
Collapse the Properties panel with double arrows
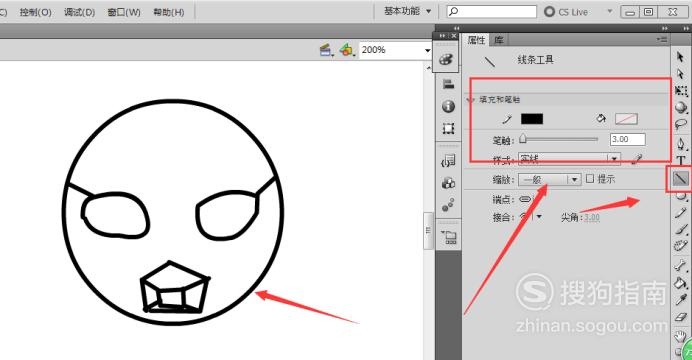click(665, 28)
